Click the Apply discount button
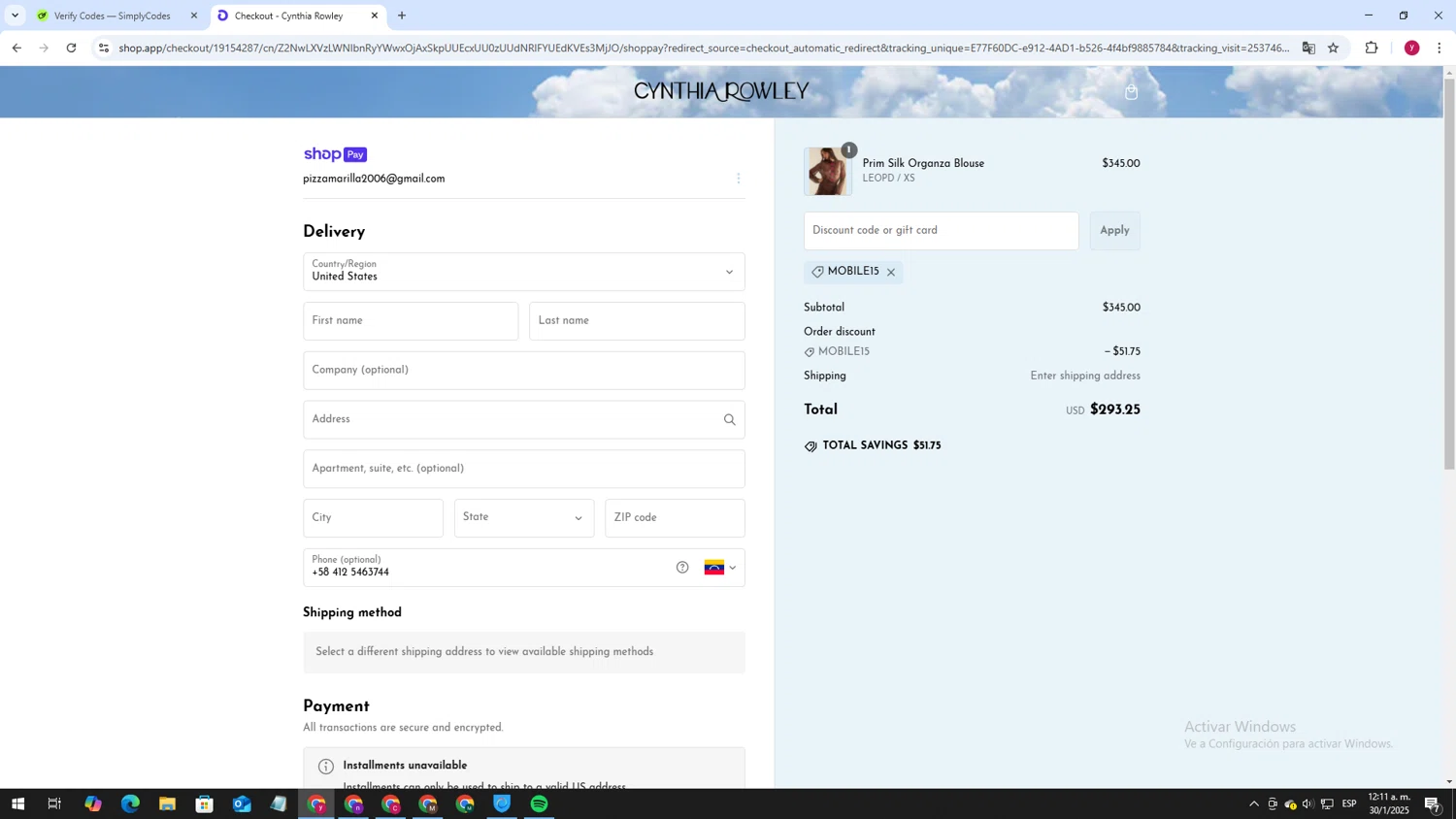The image size is (1456, 819). pyautogui.click(x=1114, y=231)
